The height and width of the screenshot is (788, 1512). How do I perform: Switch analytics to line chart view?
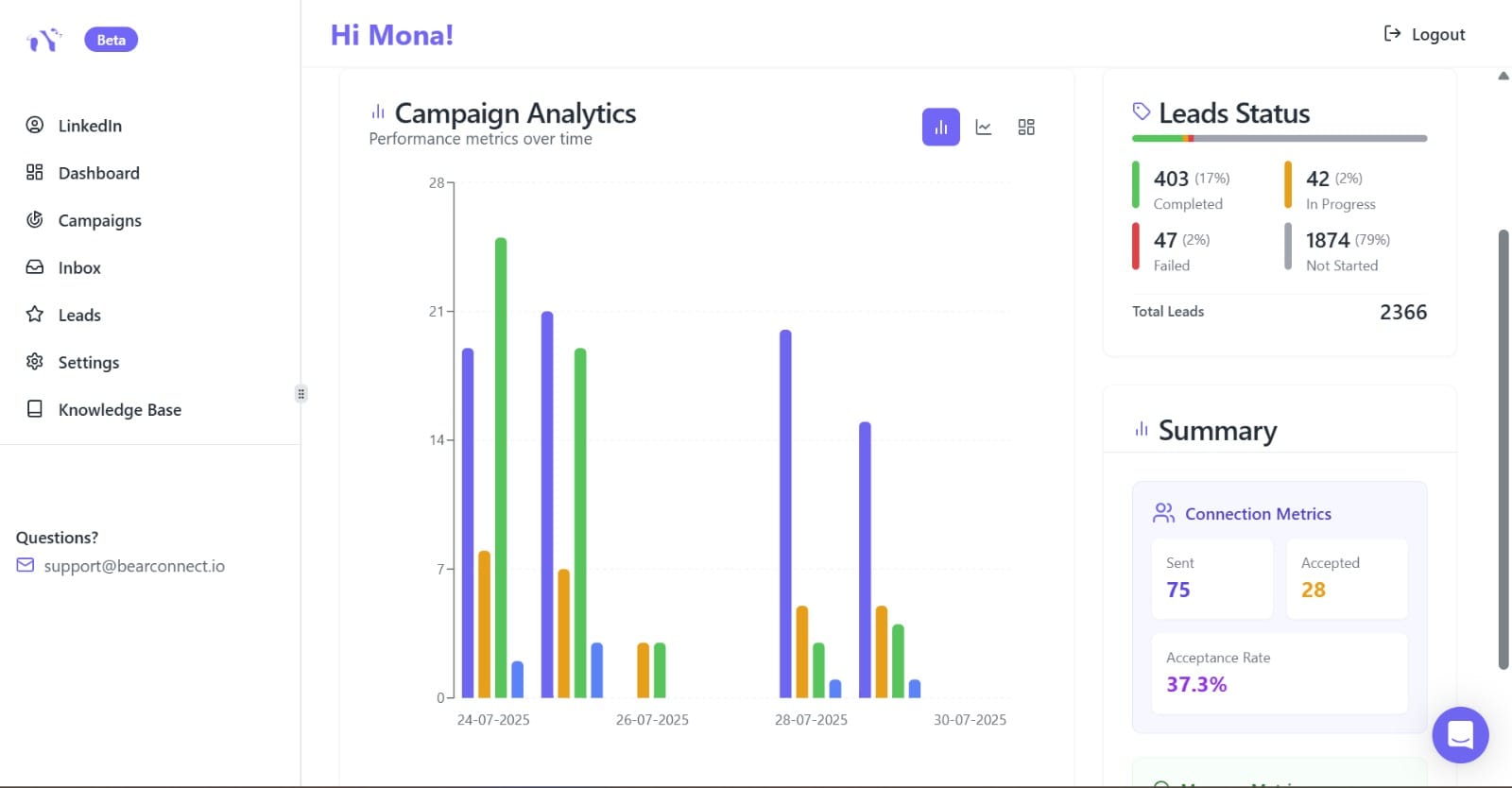click(x=984, y=128)
